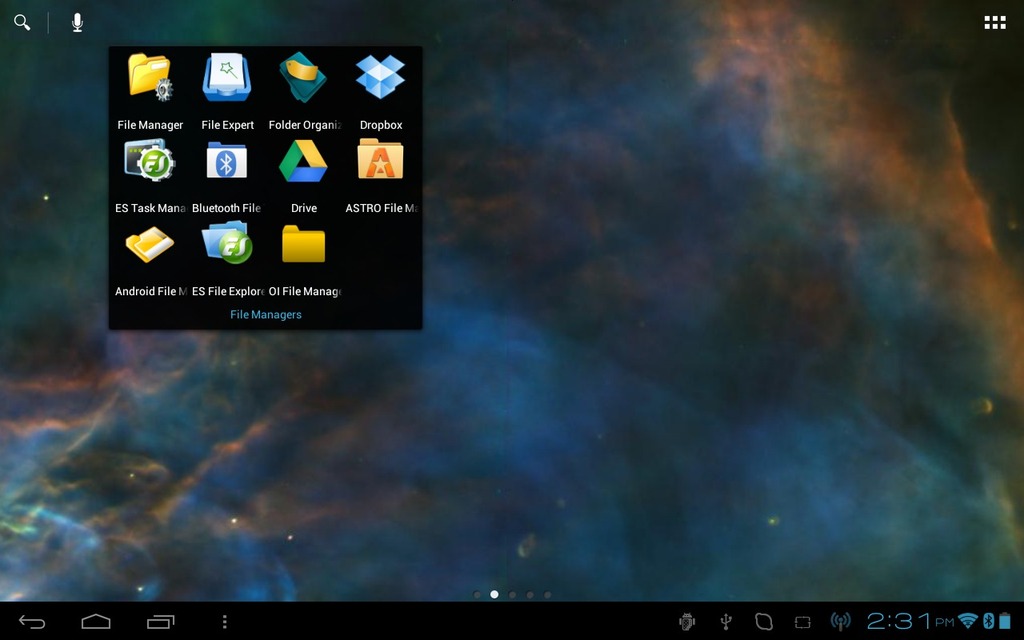Tap the Bluetooth status icon

tap(988, 620)
